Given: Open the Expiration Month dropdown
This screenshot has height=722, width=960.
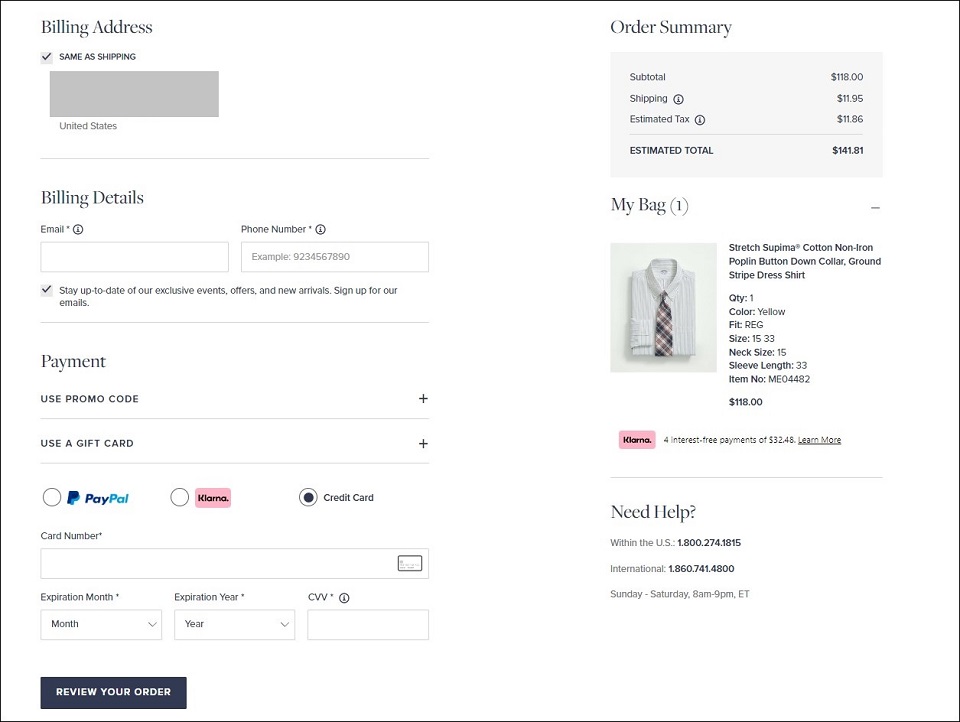Looking at the screenshot, I should [101, 624].
